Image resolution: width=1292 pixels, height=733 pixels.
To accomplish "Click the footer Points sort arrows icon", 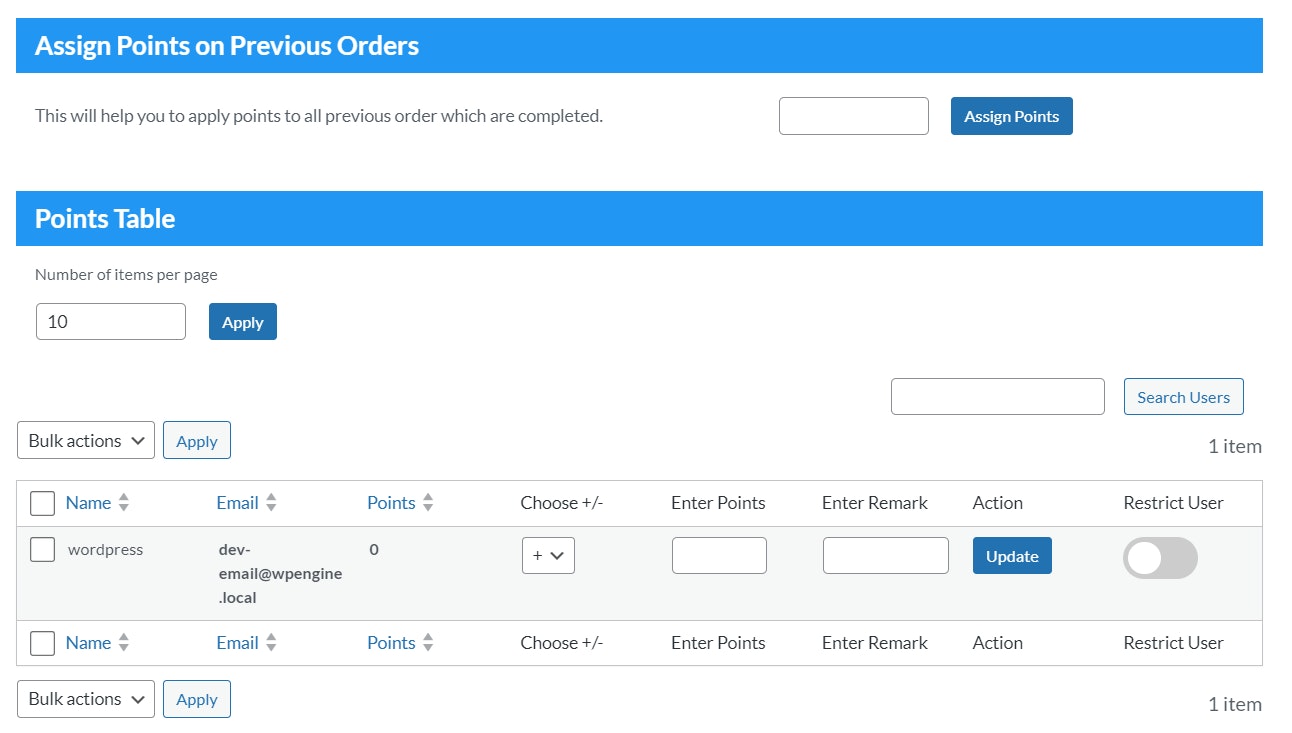I will pyautogui.click(x=428, y=643).
